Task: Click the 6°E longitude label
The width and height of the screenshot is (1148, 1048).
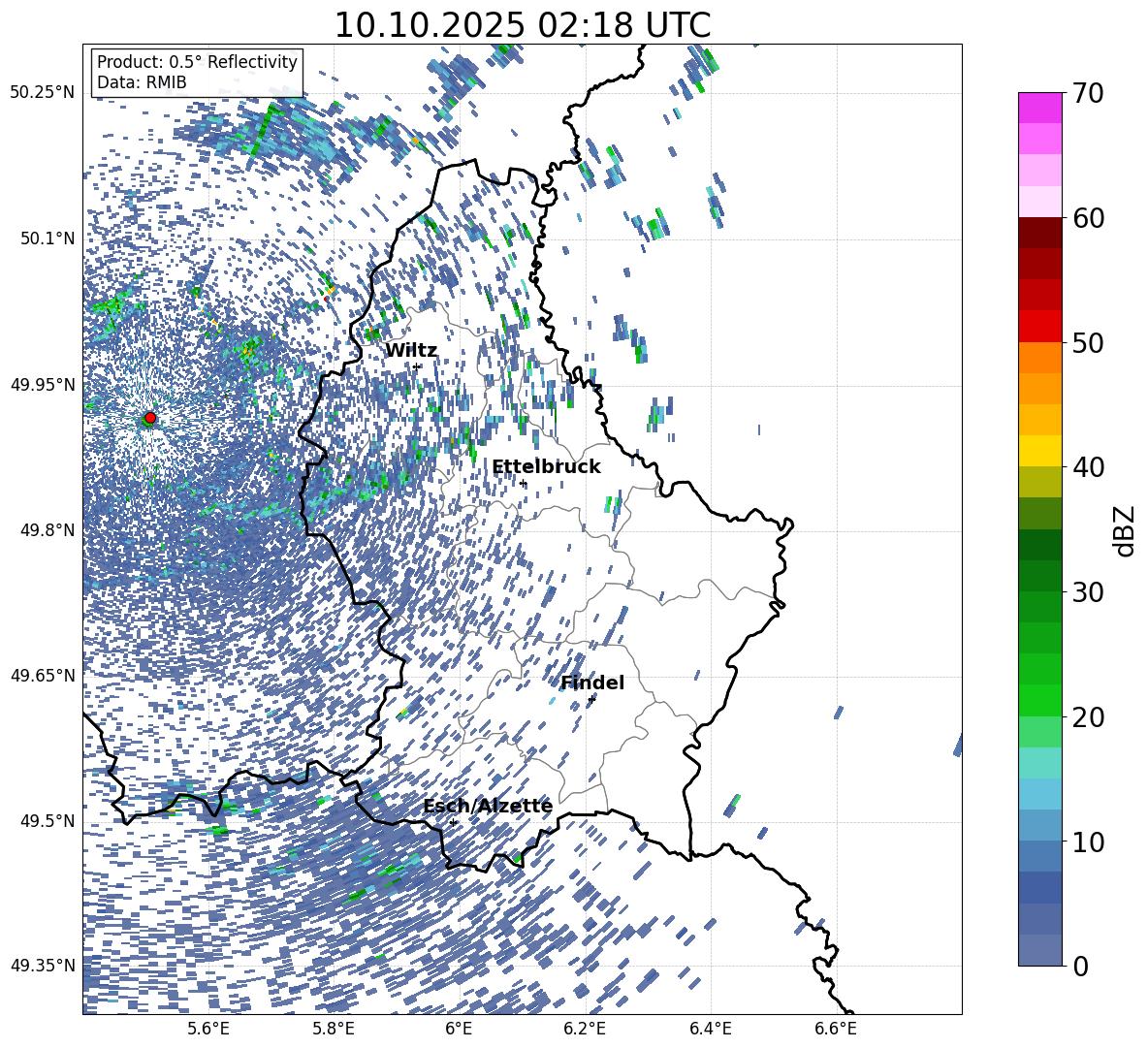Action: 459,1029
